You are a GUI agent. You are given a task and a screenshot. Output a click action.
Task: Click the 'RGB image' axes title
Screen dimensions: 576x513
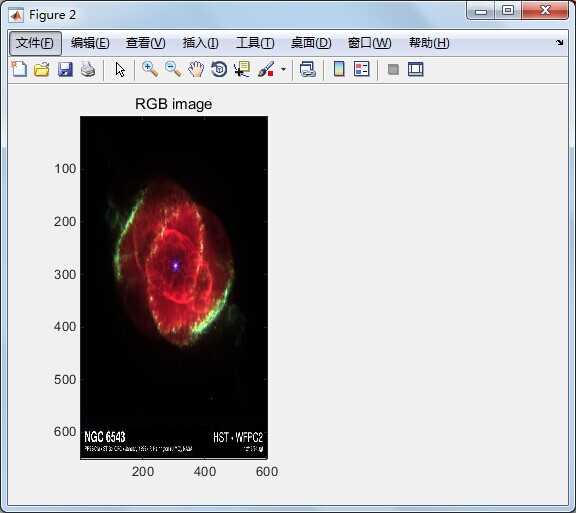click(x=173, y=104)
